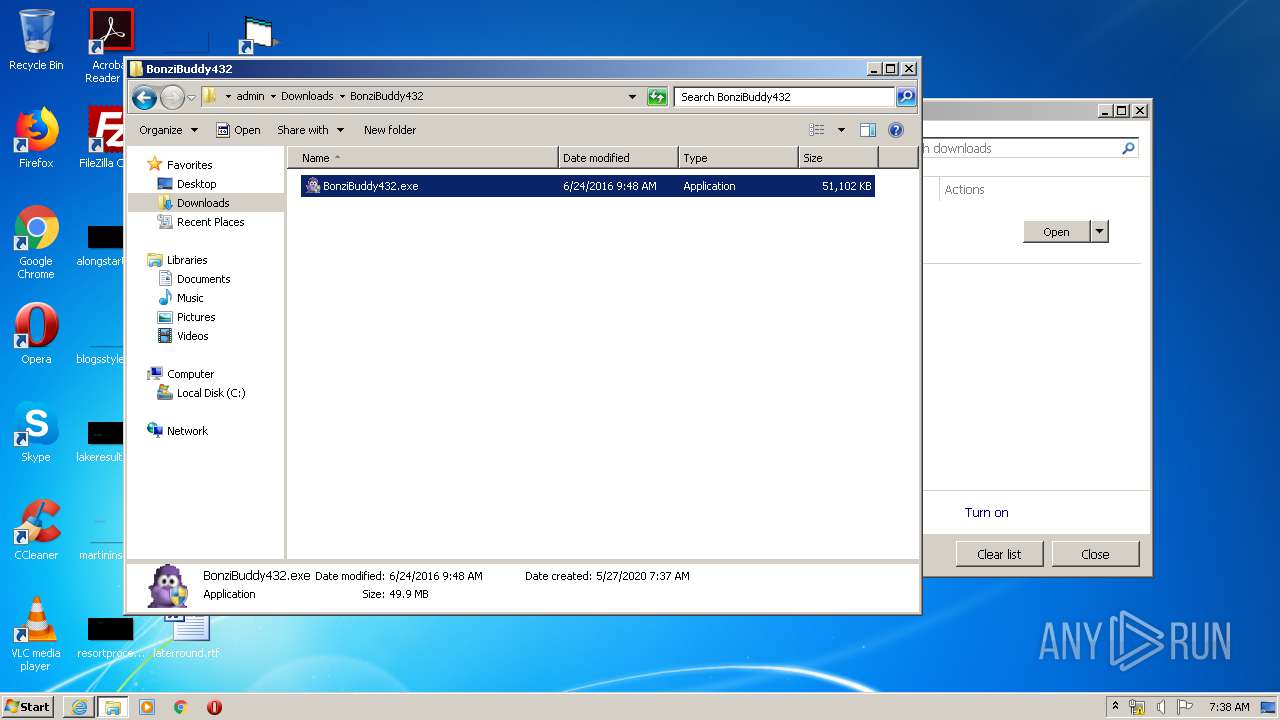Image resolution: width=1280 pixels, height=720 pixels.
Task: Click Open button in background window
Action: pyautogui.click(x=1057, y=232)
